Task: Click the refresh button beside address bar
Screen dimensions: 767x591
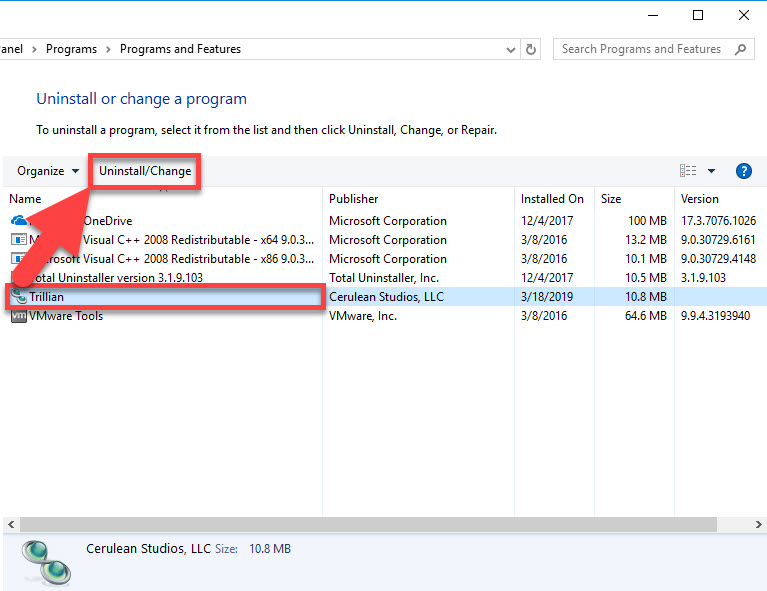Action: tap(531, 49)
